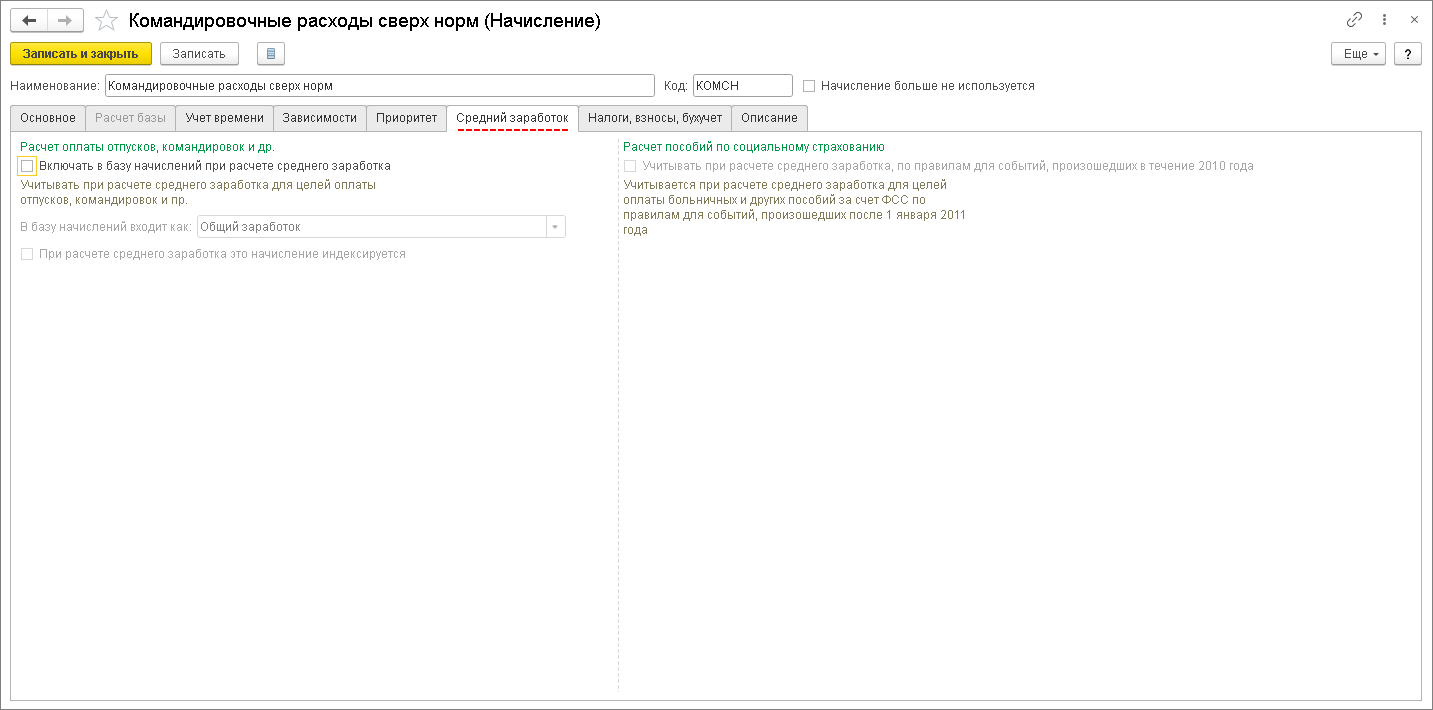The height and width of the screenshot is (710, 1433).
Task: Click the Командировочные расходы сверх норм (Начисление) title
Action: (x=365, y=20)
